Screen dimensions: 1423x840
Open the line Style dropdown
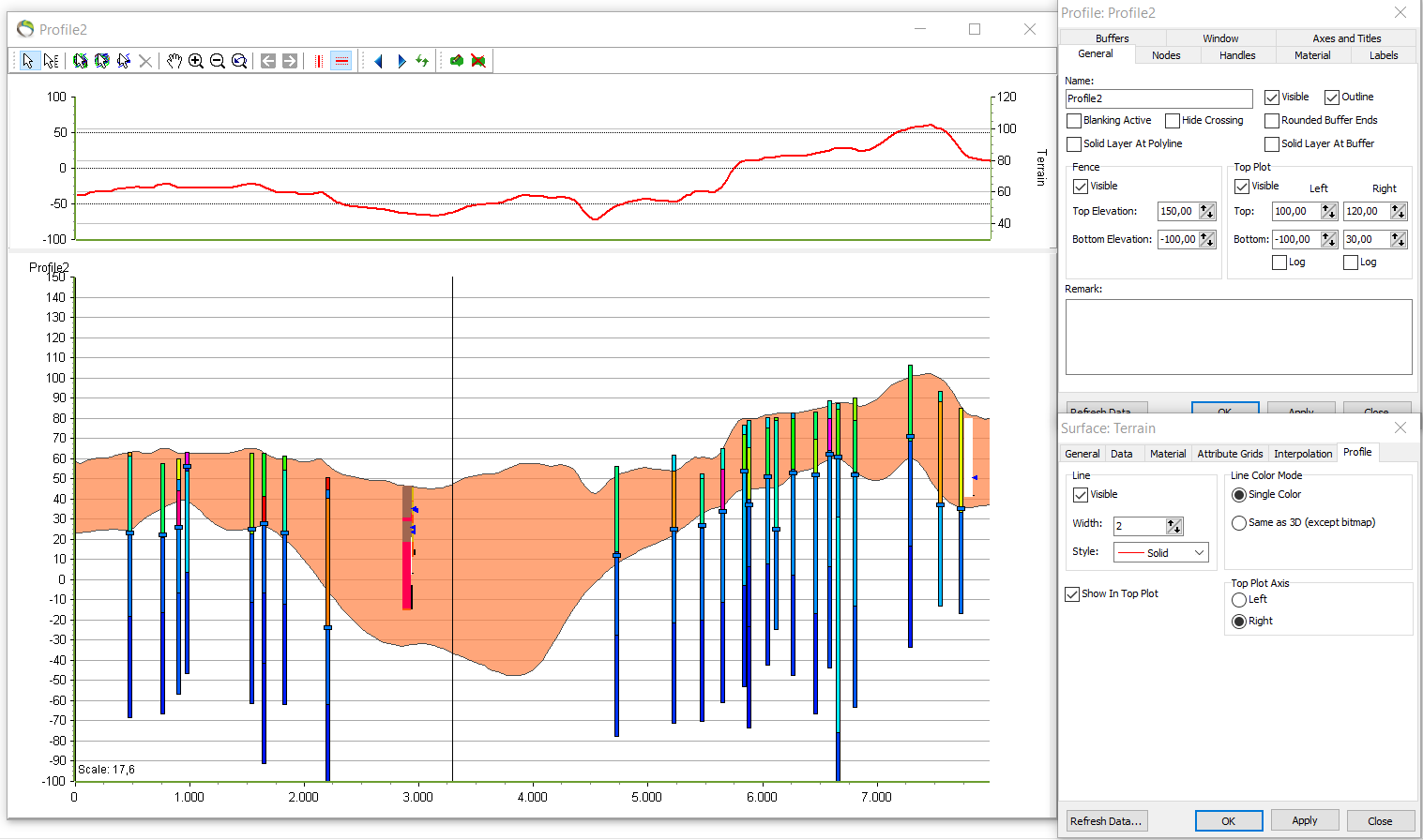[1161, 553]
